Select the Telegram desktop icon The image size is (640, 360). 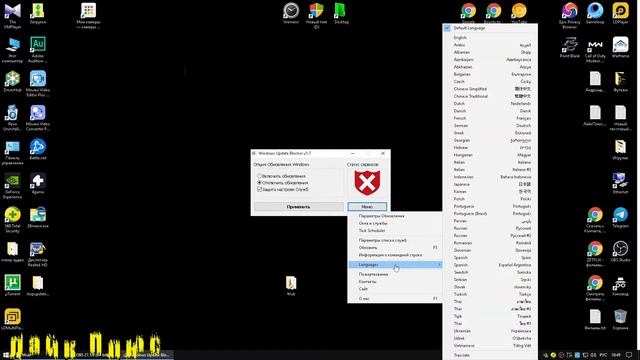[x=620, y=217]
